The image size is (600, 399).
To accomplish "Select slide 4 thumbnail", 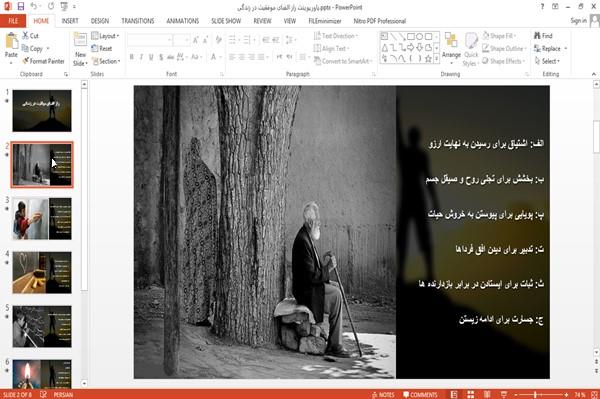I will [x=42, y=272].
